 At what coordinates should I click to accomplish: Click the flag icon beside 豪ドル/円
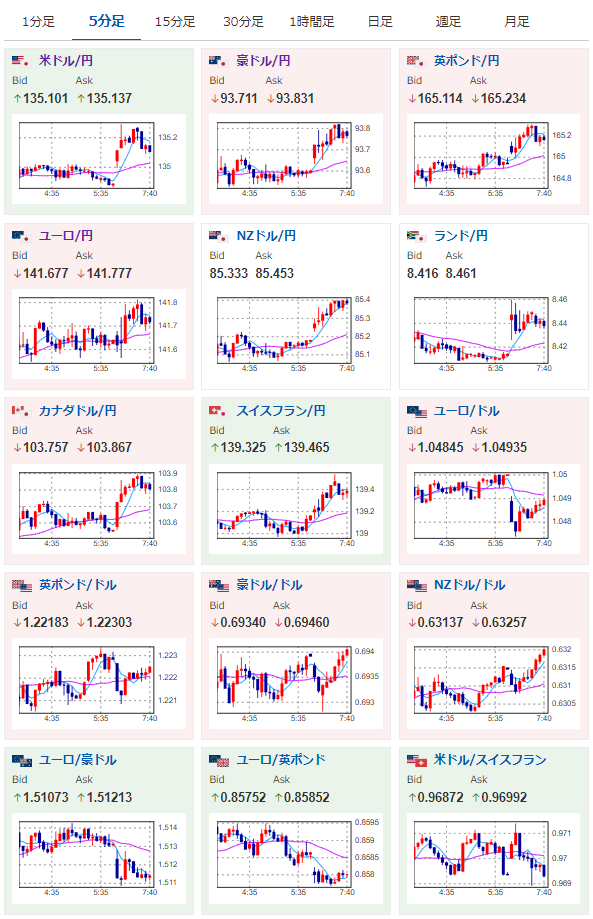[x=219, y=61]
